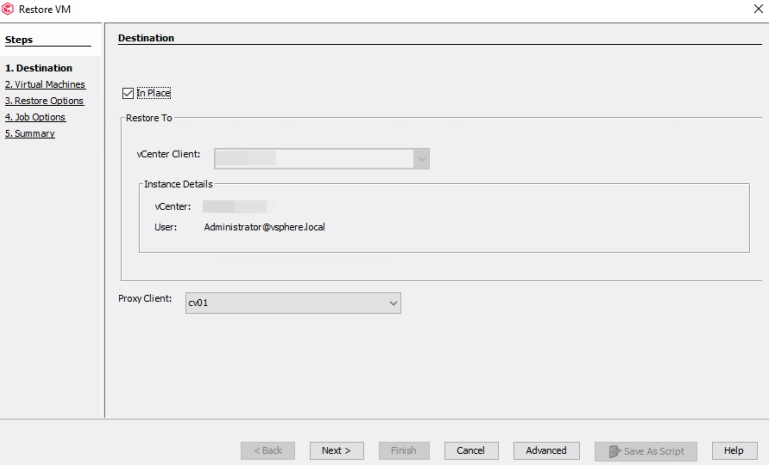Toggle the In Place checkbox
The width and height of the screenshot is (771, 466).
(127, 94)
